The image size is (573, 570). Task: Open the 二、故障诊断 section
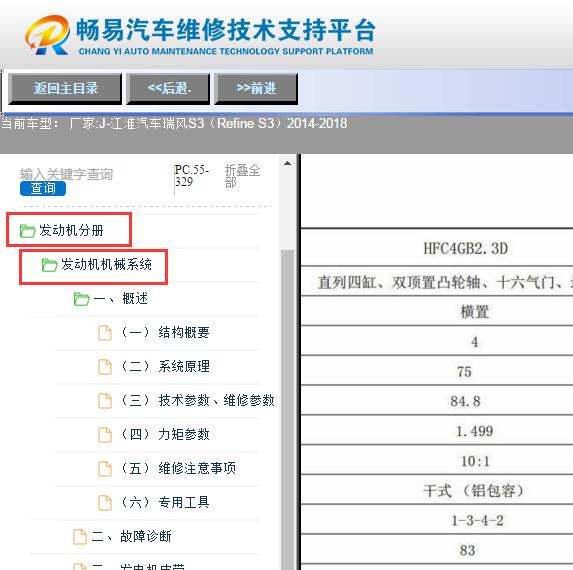(131, 536)
